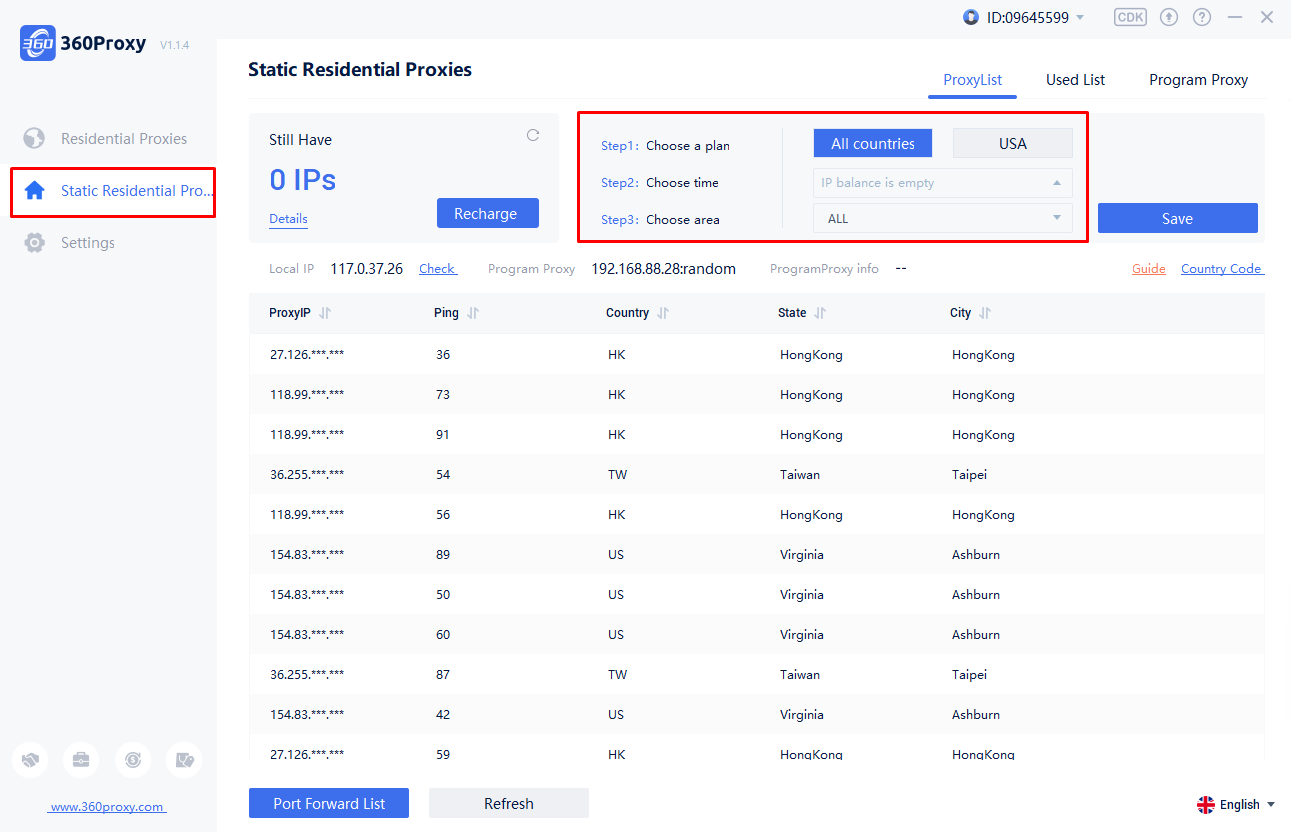Refresh the Still Have IP balance icon
Image resolution: width=1291 pixels, height=832 pixels.
pos(533,135)
